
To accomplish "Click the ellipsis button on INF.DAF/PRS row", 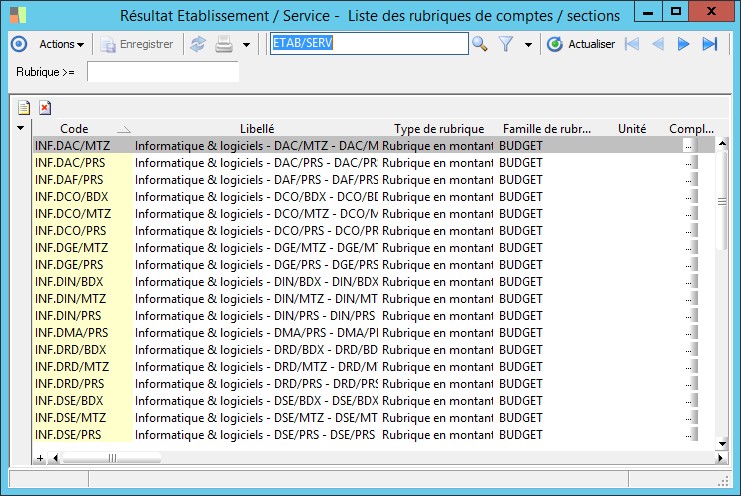I will point(689,180).
